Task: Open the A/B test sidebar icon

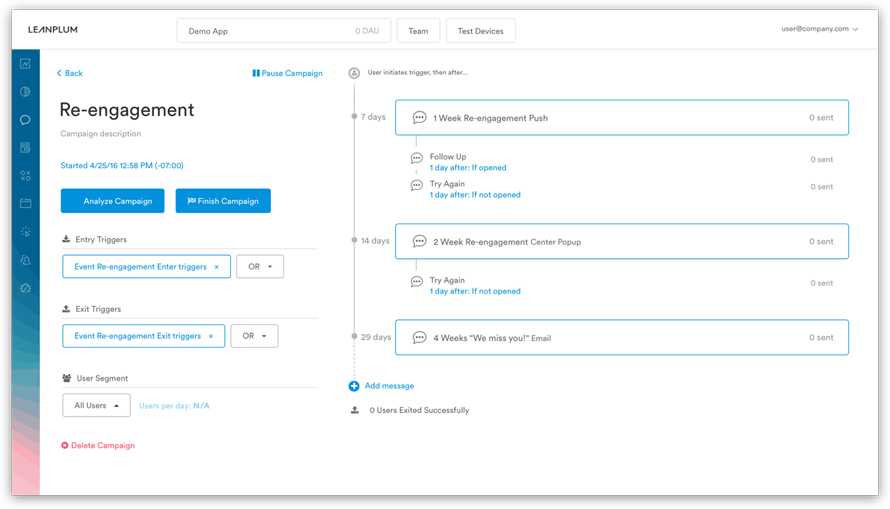Action: coord(25,175)
